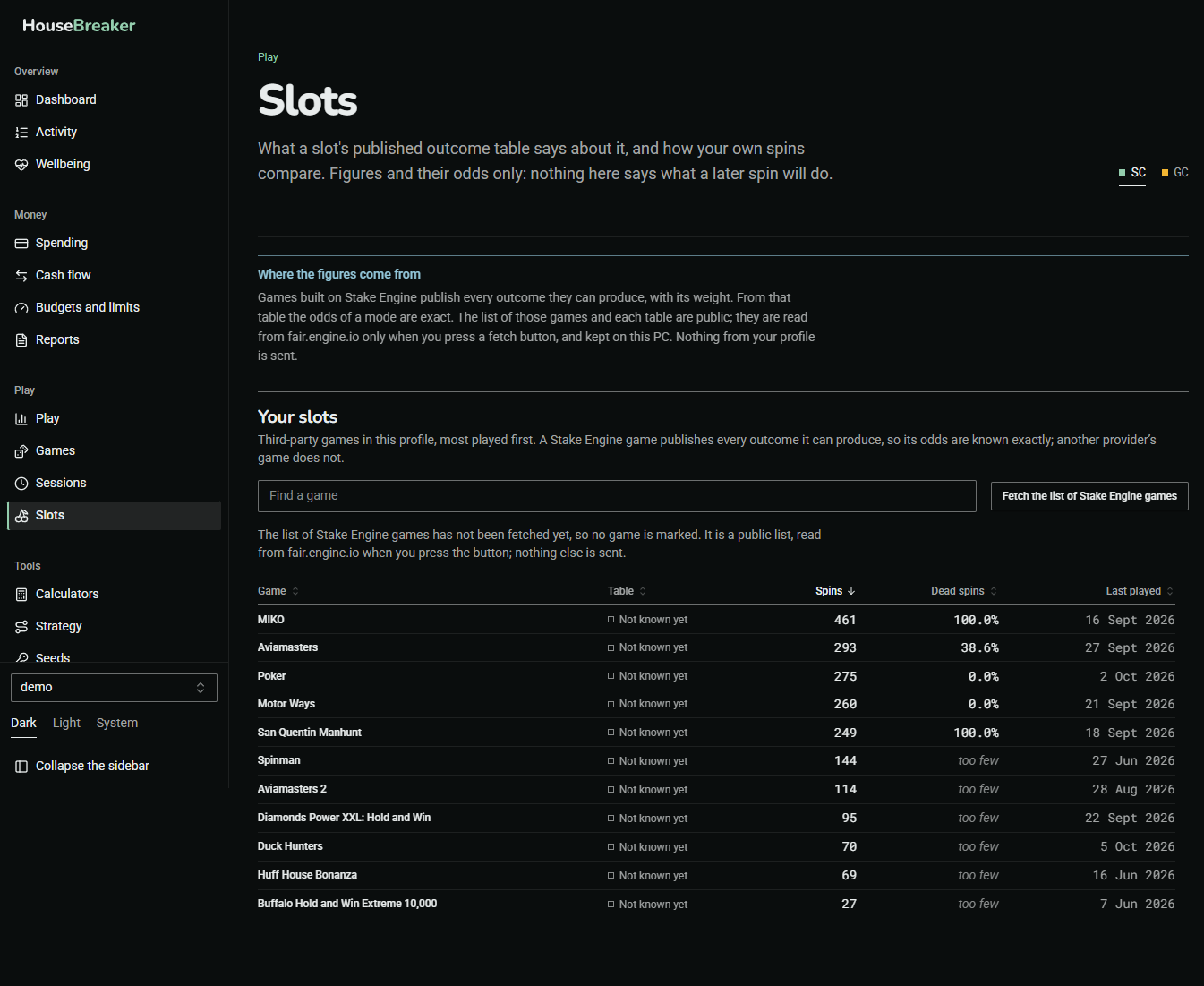The height and width of the screenshot is (986, 1204).
Task: Click the HouseBreaker logo
Action: 79,26
